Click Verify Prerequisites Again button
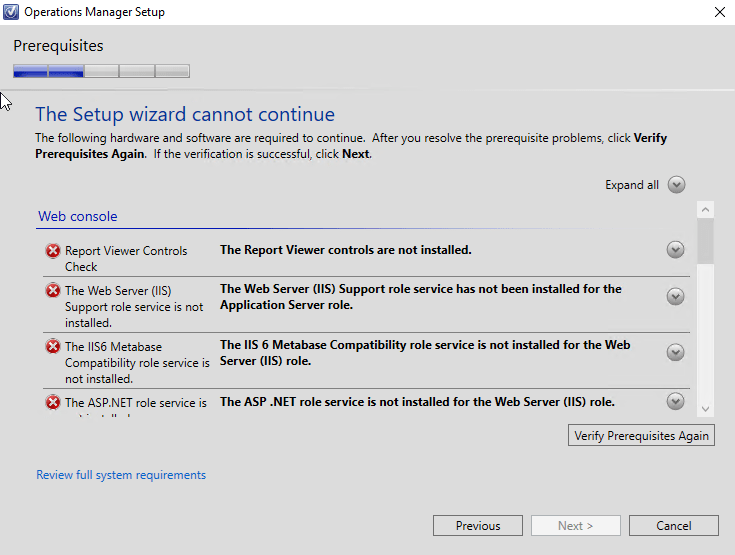This screenshot has height=555, width=735. (641, 435)
